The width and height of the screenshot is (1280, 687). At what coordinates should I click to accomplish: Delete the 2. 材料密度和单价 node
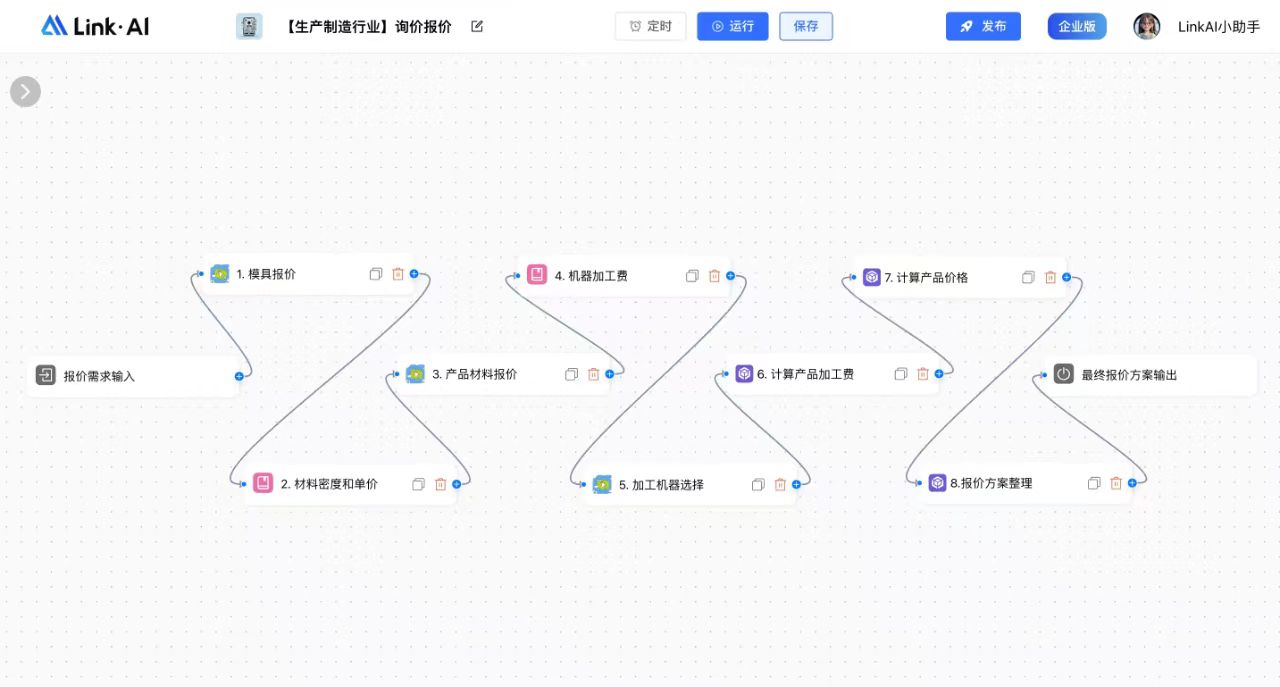click(441, 484)
